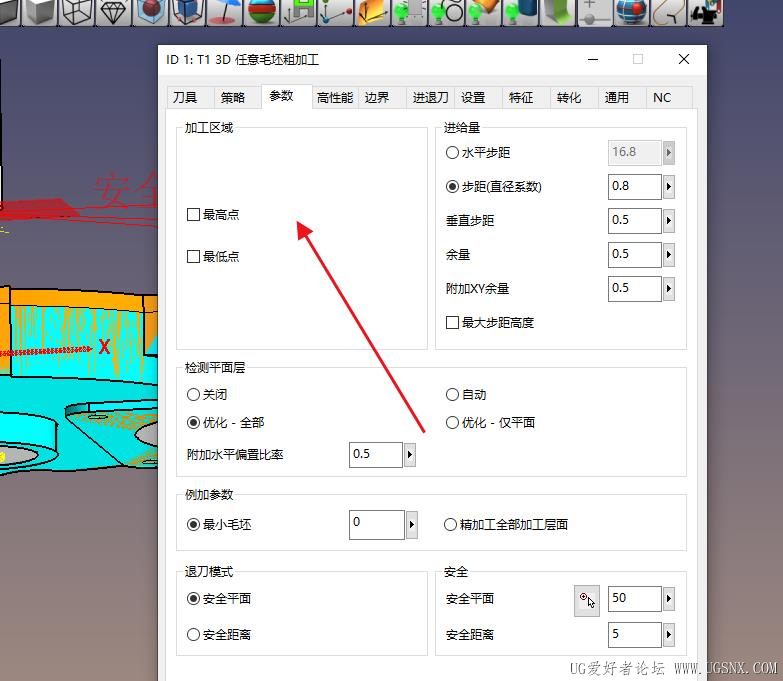Select the 自动 radio option
This screenshot has height=681, width=783.
[452, 394]
